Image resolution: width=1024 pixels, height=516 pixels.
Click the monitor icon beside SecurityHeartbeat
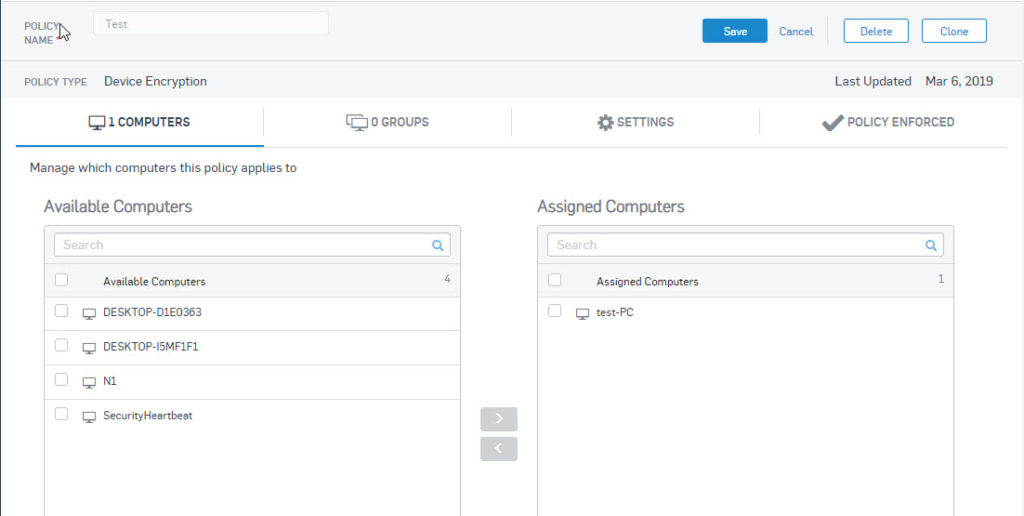89,417
